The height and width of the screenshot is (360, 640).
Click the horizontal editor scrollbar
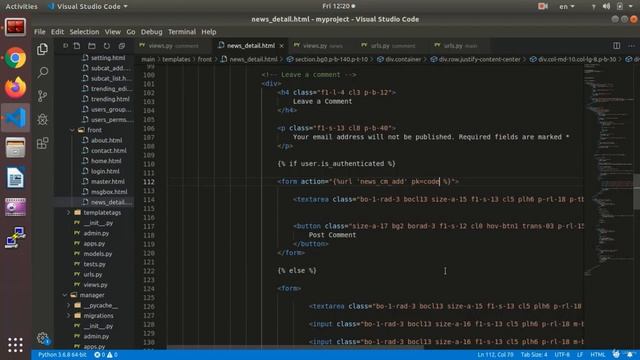[295, 347]
